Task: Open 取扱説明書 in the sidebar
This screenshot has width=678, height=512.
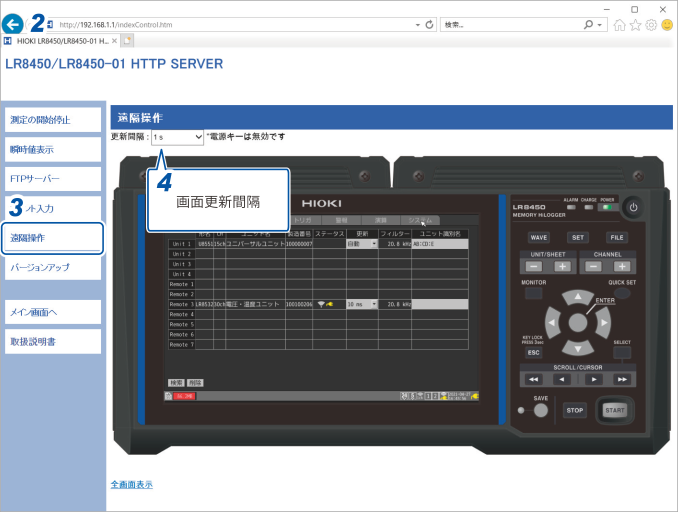Action: tap(53, 342)
